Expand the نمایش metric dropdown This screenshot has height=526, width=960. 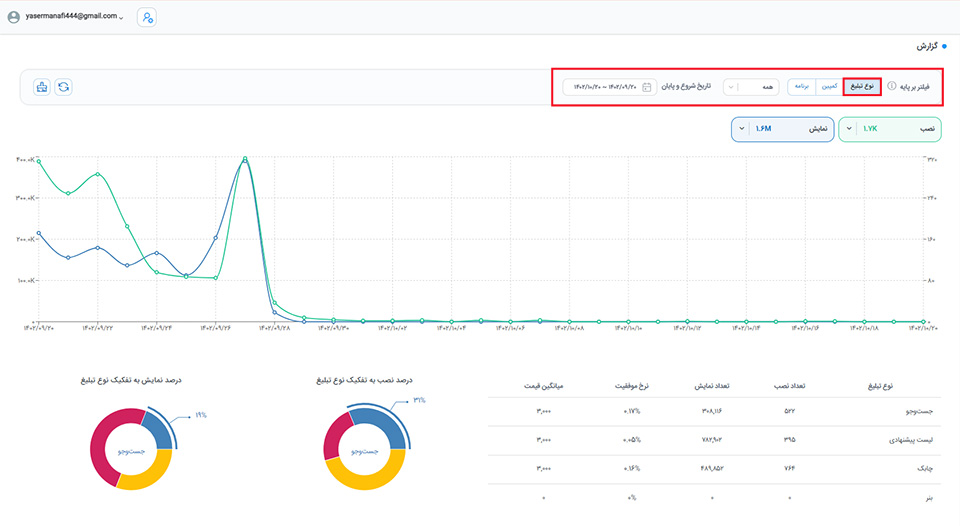741,128
